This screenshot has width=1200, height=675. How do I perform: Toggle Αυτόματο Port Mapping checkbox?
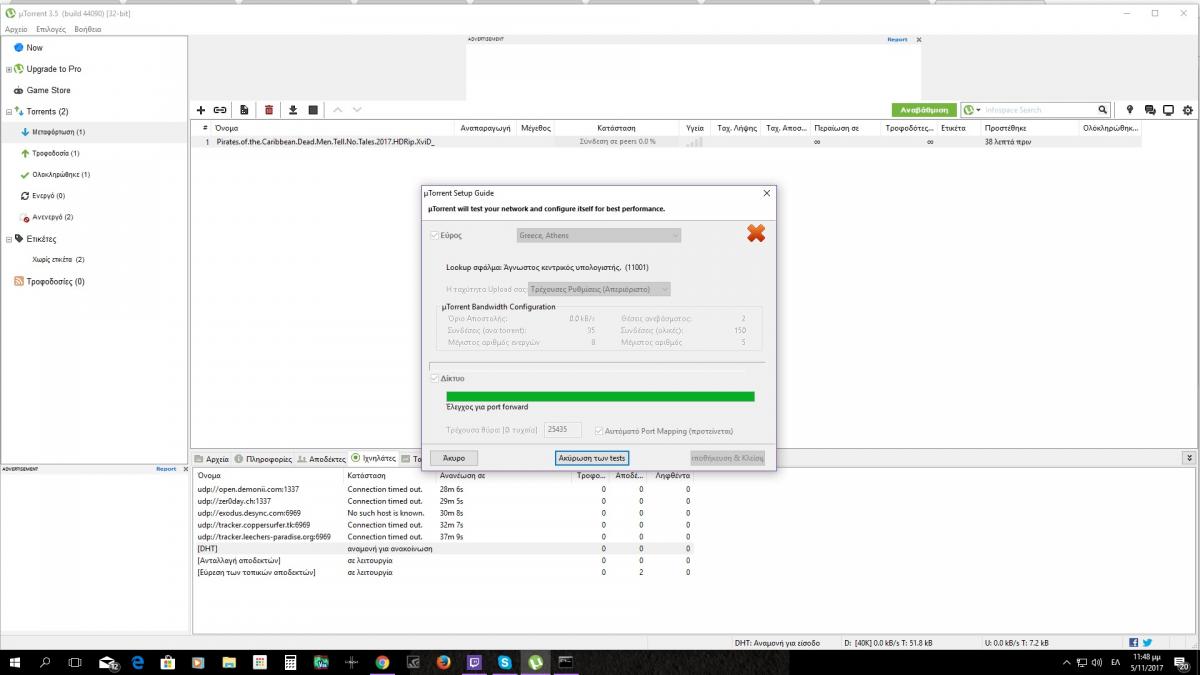(598, 431)
